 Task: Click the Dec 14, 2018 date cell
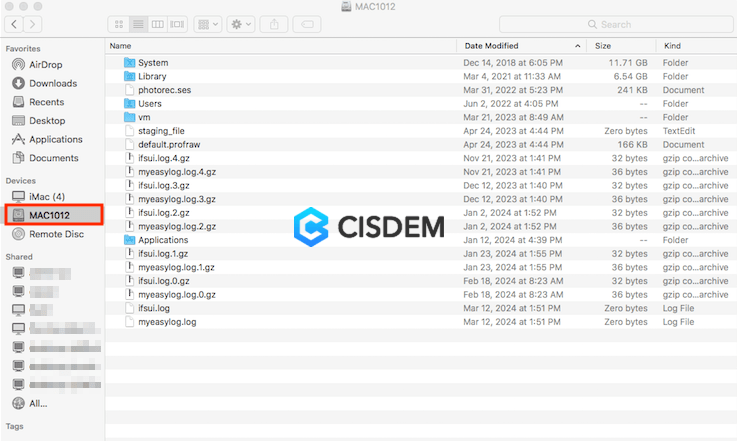coord(513,63)
